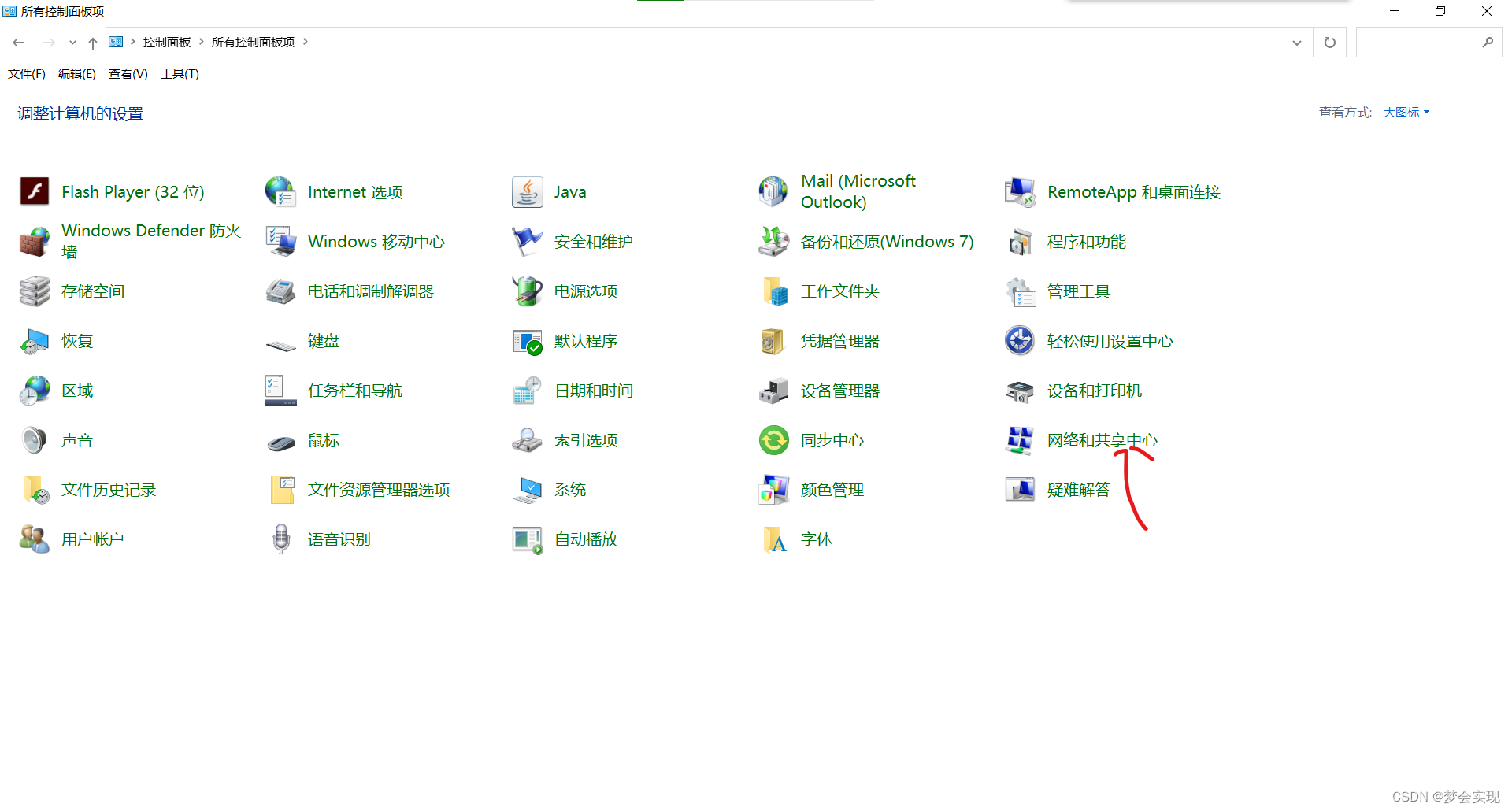Viewport: 1512px width, 811px height.
Task: Open the 程序和功能 icon
Action: [x=1021, y=241]
